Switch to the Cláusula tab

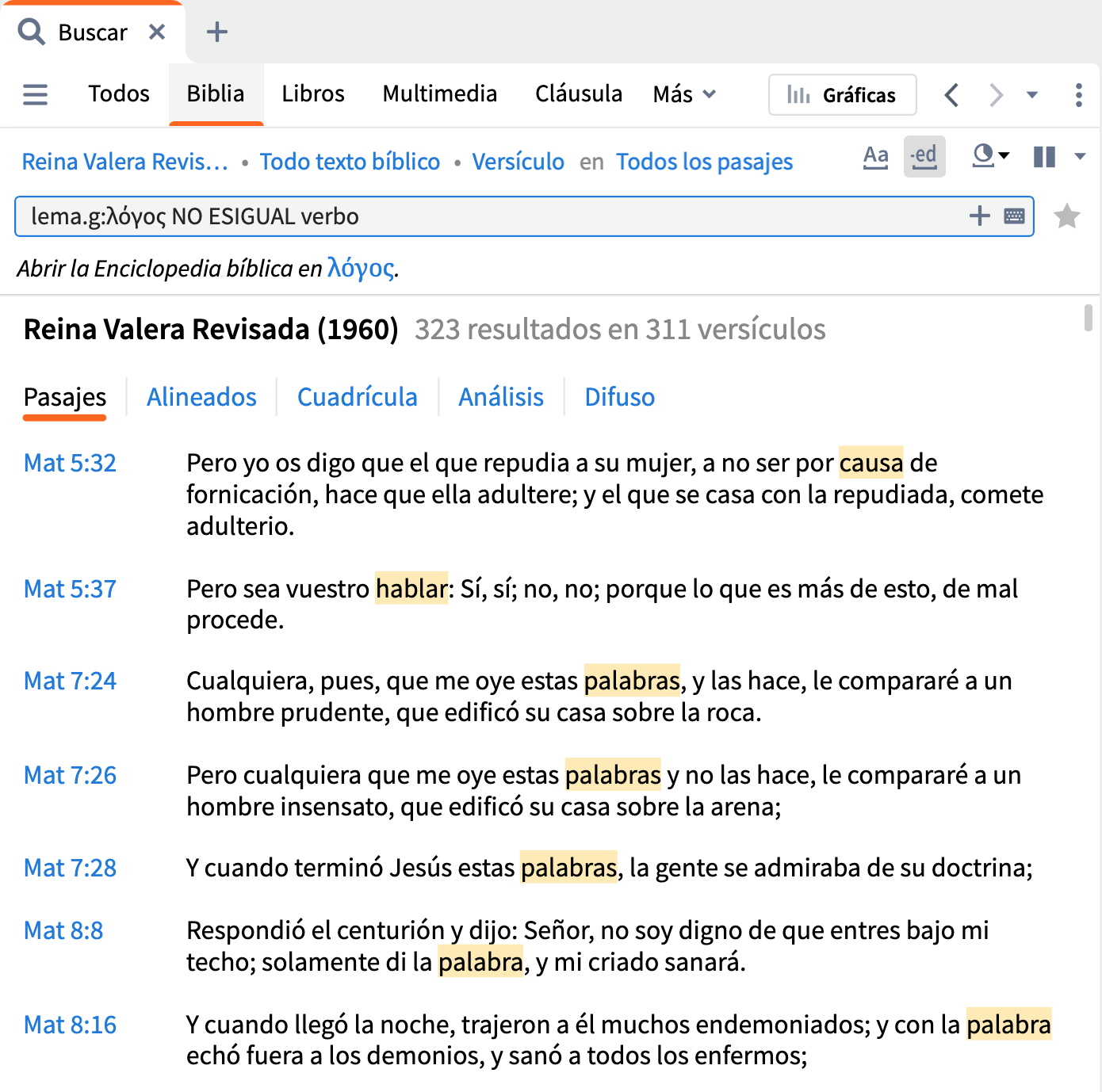click(579, 94)
